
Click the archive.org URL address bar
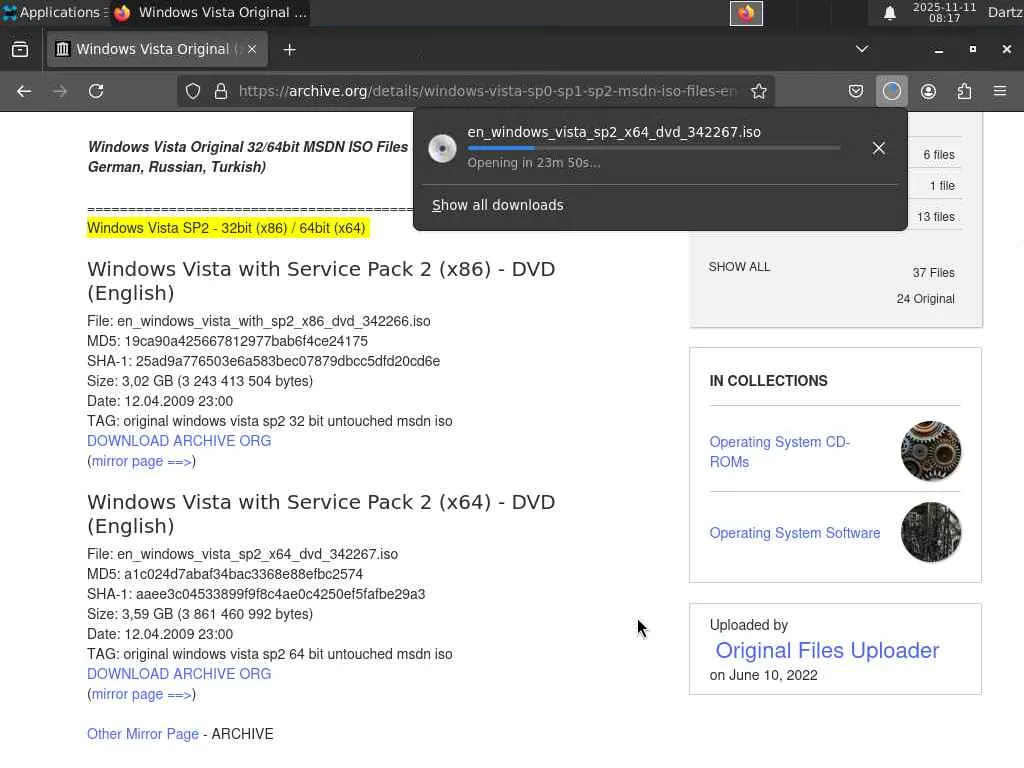tap(486, 91)
